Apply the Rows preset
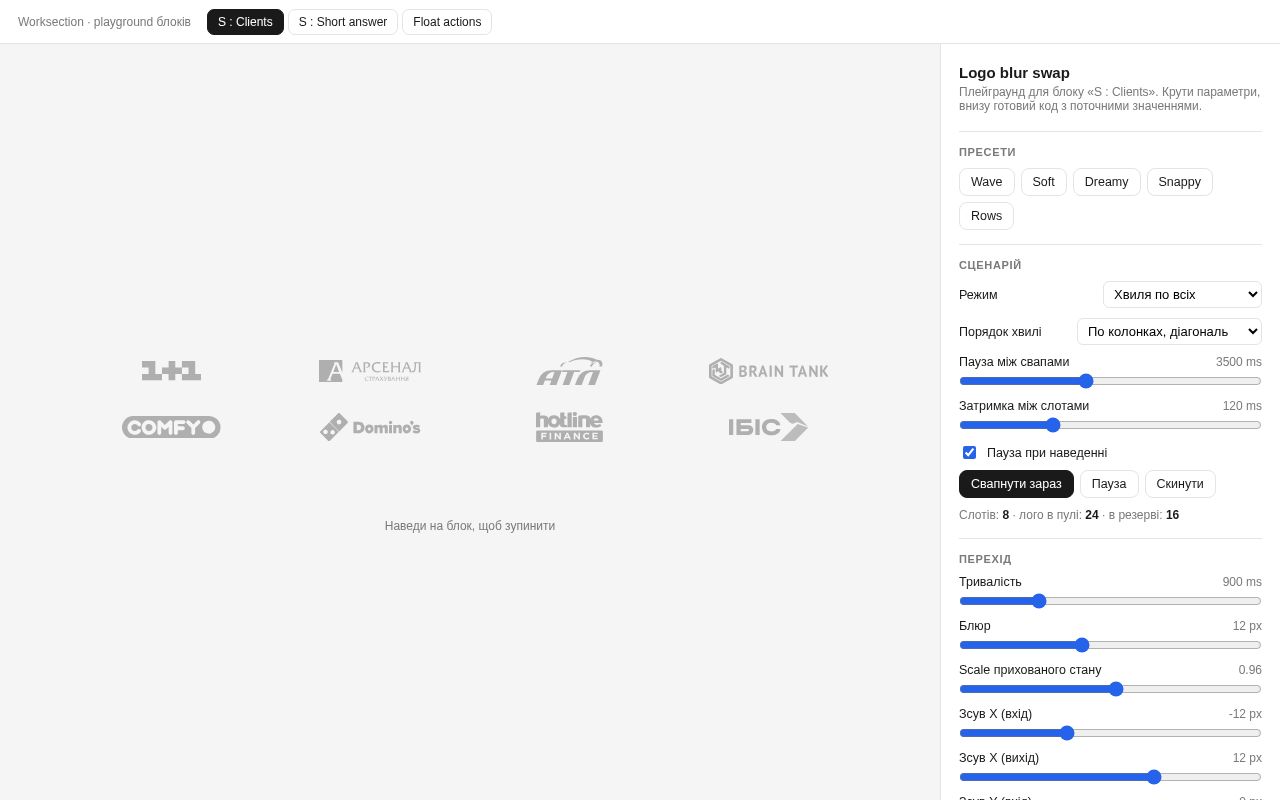This screenshot has width=1280, height=800. [x=986, y=216]
